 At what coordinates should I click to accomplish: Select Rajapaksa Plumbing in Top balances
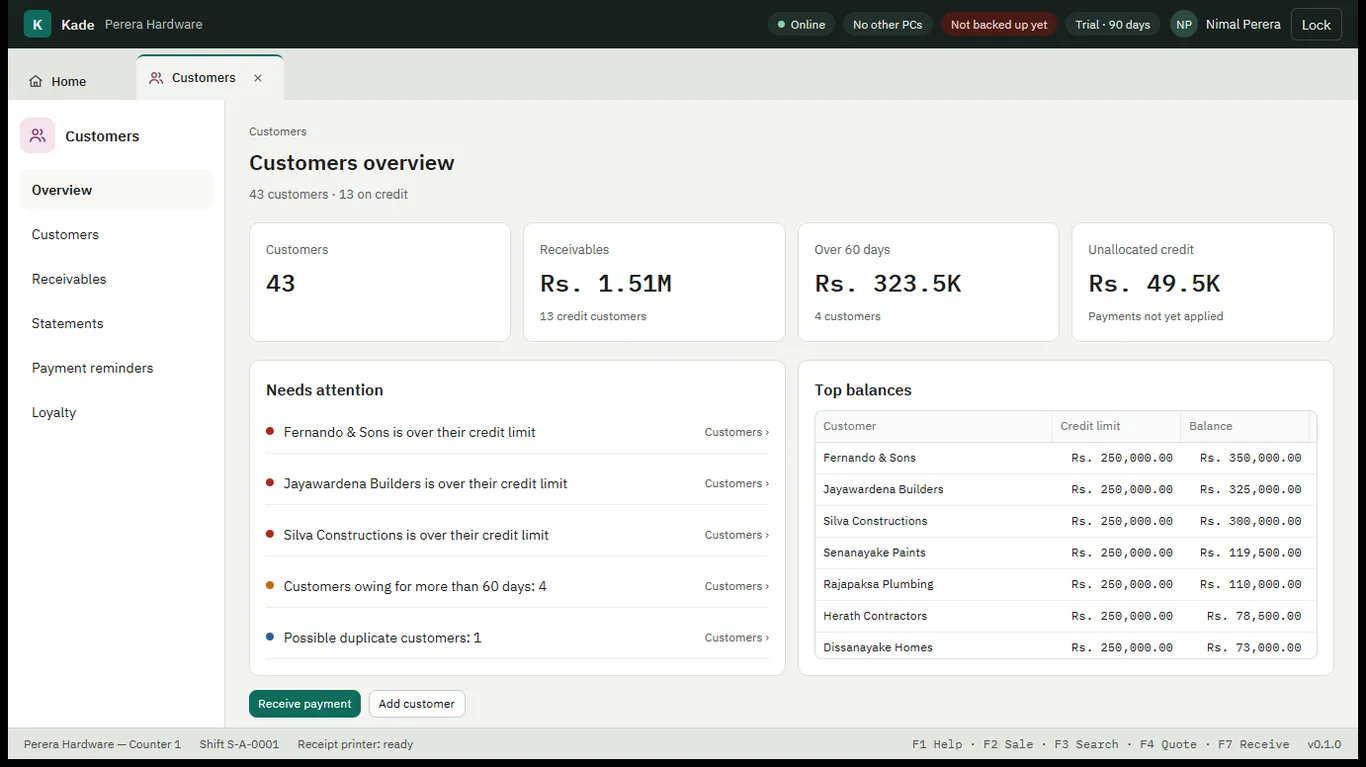pos(878,584)
